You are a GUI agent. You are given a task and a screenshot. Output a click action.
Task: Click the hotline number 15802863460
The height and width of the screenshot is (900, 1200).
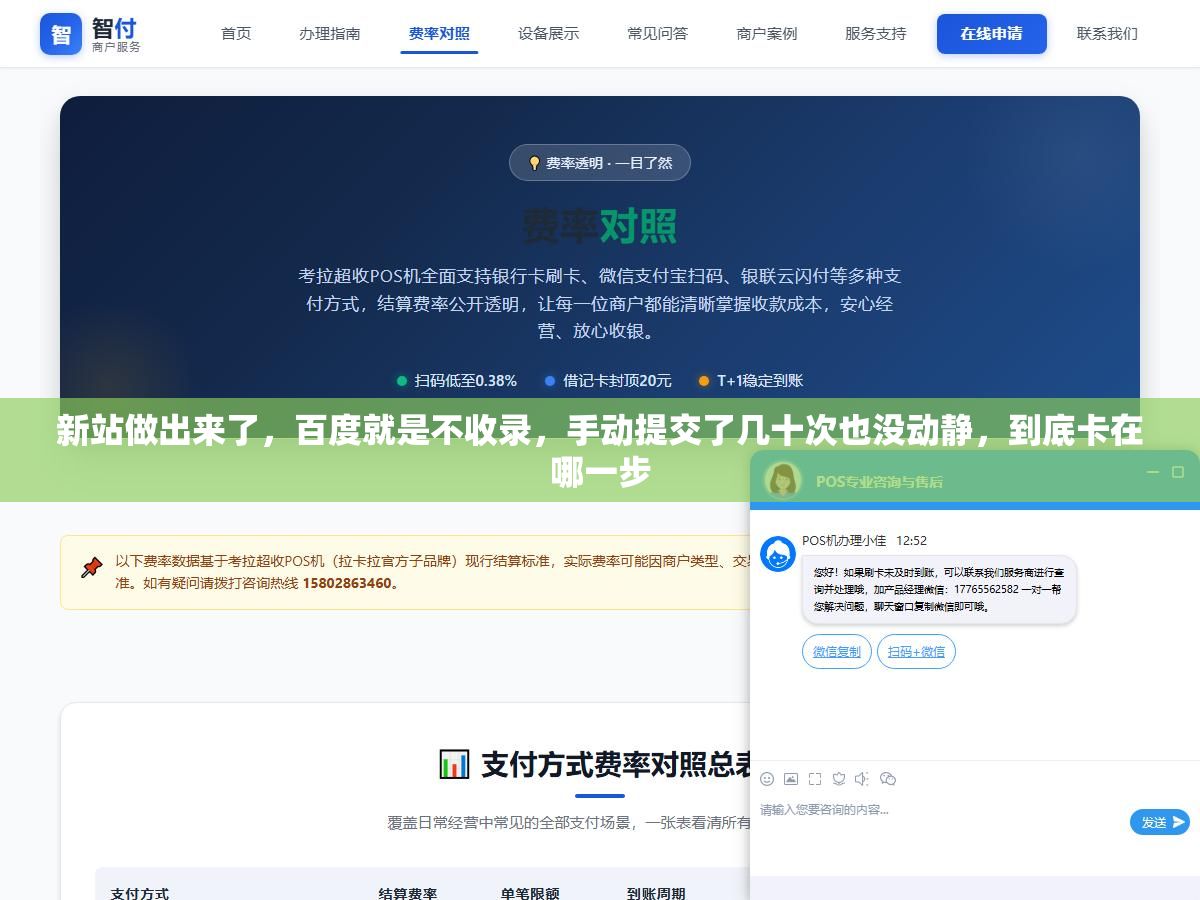347,583
